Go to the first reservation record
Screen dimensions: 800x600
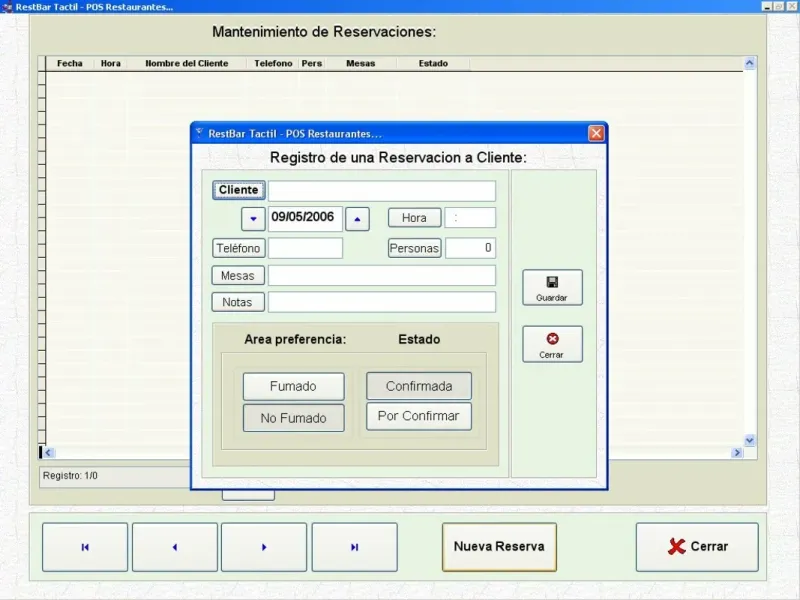tap(85, 547)
